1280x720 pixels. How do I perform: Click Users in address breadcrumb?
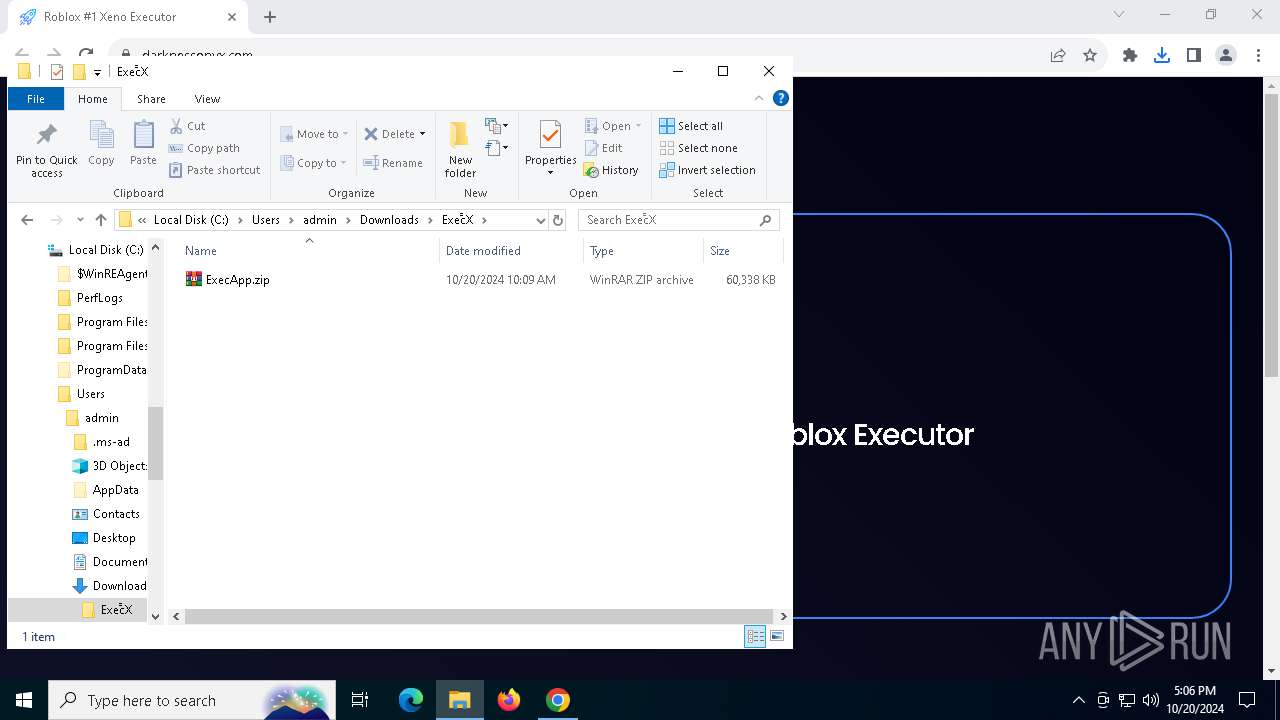pos(266,220)
